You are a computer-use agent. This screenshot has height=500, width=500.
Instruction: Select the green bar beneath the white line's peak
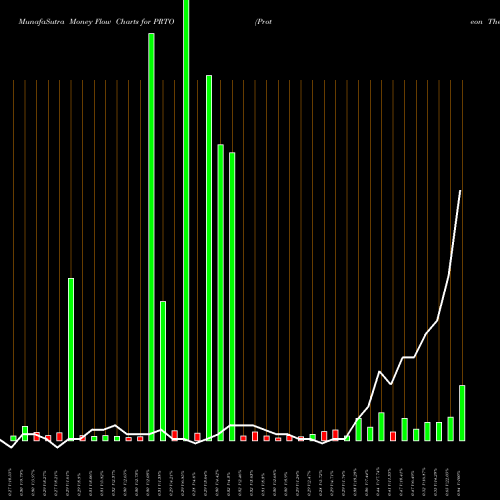(x=462, y=413)
